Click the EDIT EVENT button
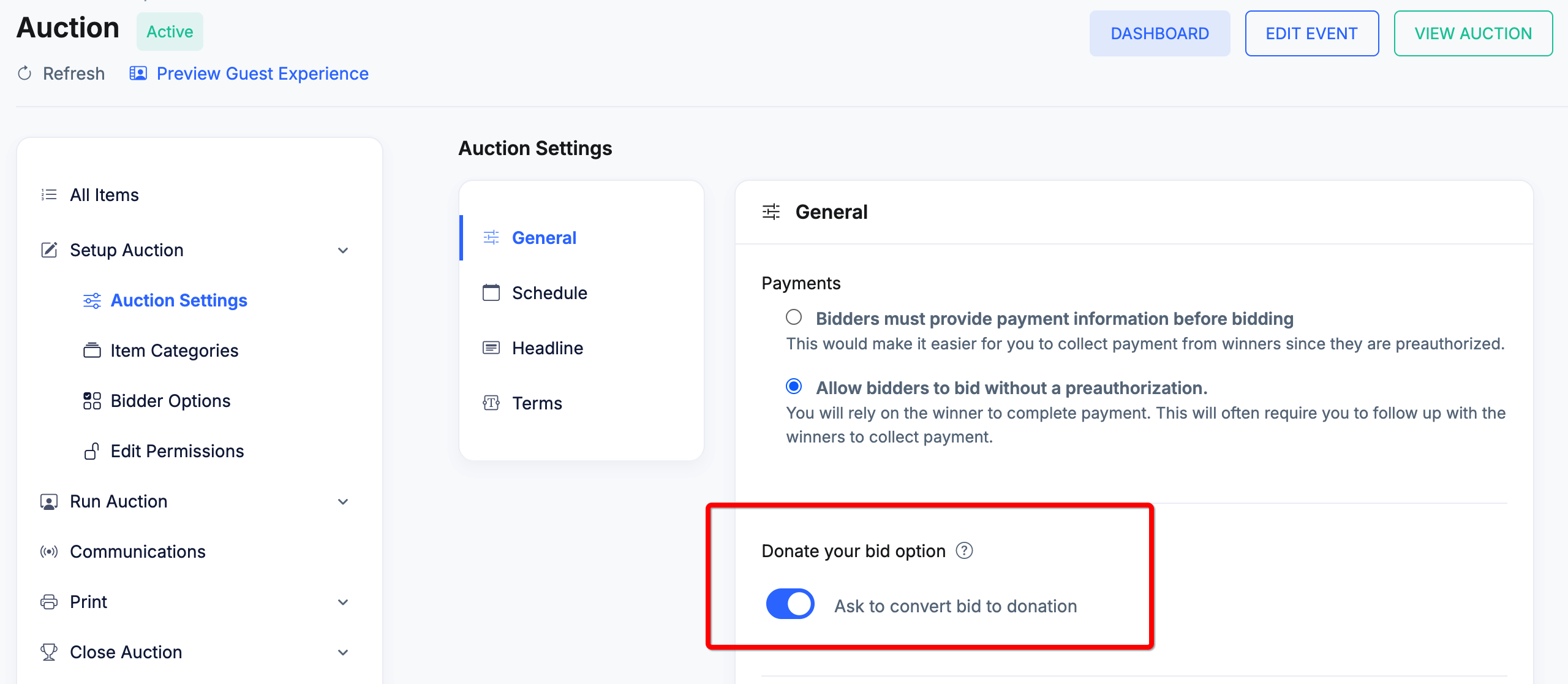This screenshot has height=684, width=1568. pos(1311,34)
